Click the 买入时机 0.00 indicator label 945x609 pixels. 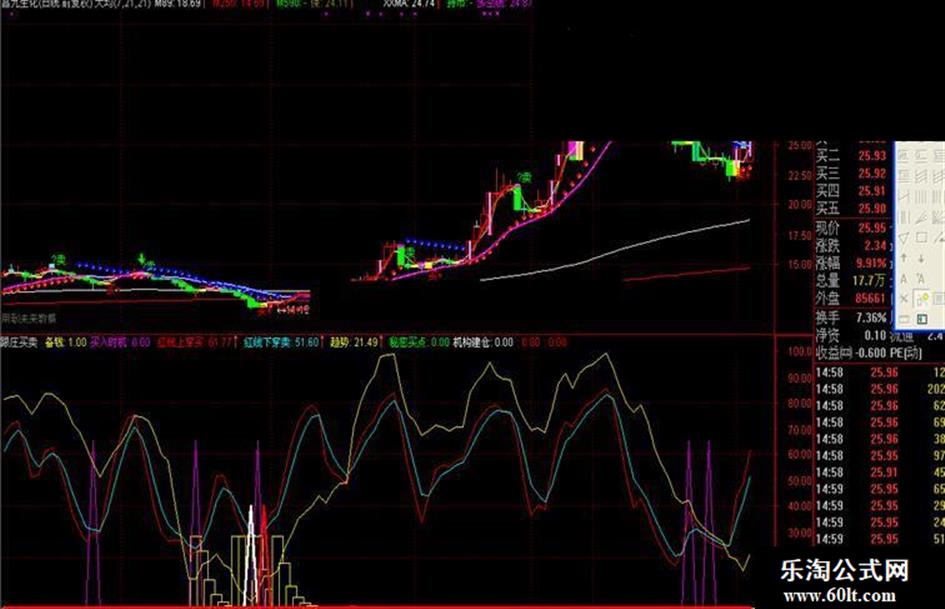pyautogui.click(x=120, y=342)
